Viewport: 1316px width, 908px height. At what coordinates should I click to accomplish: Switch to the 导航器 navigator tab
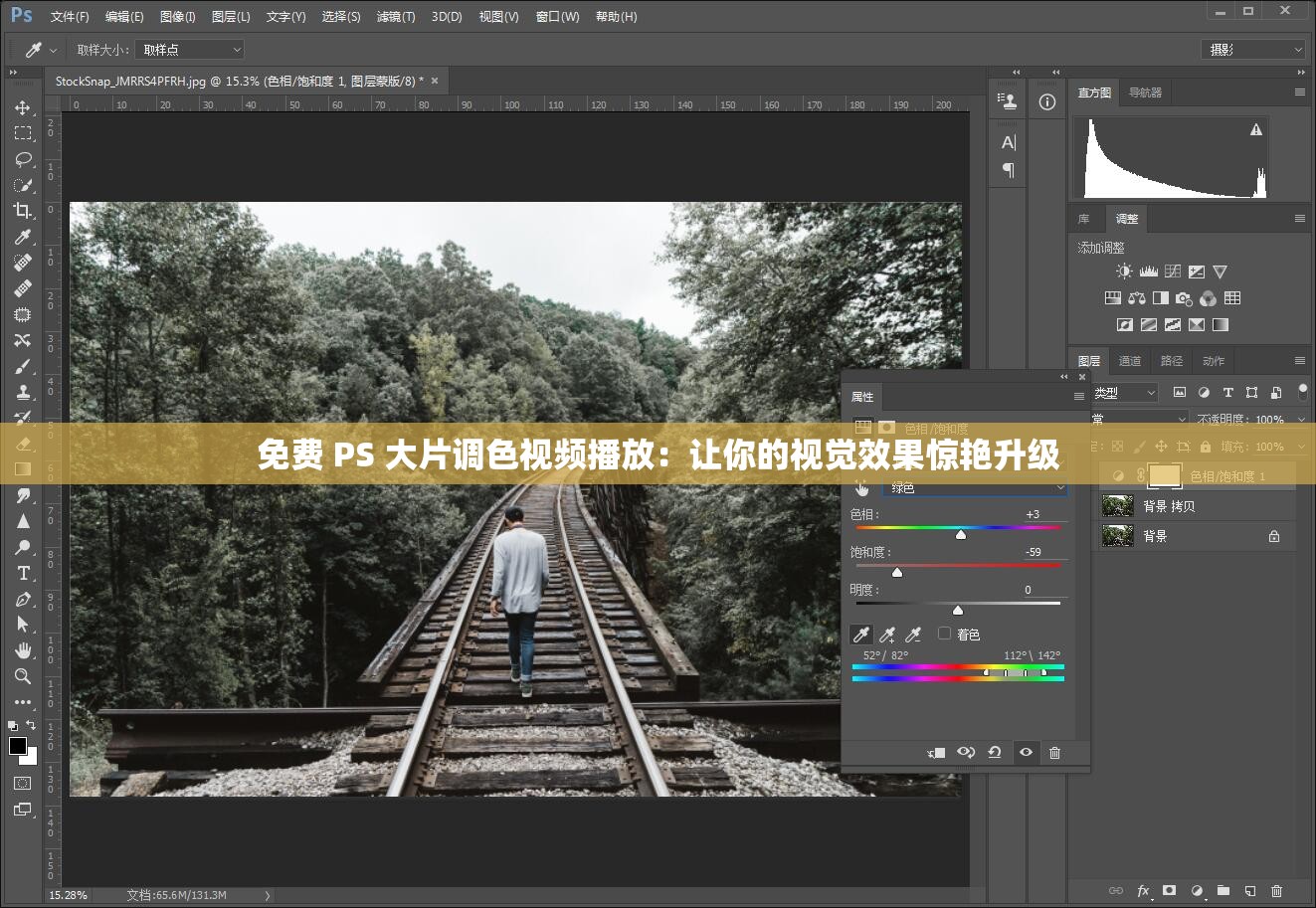(1145, 91)
